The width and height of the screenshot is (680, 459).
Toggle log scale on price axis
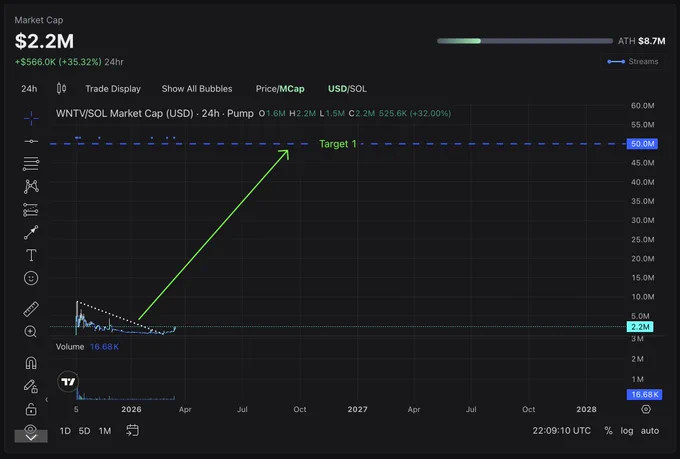pyautogui.click(x=627, y=431)
